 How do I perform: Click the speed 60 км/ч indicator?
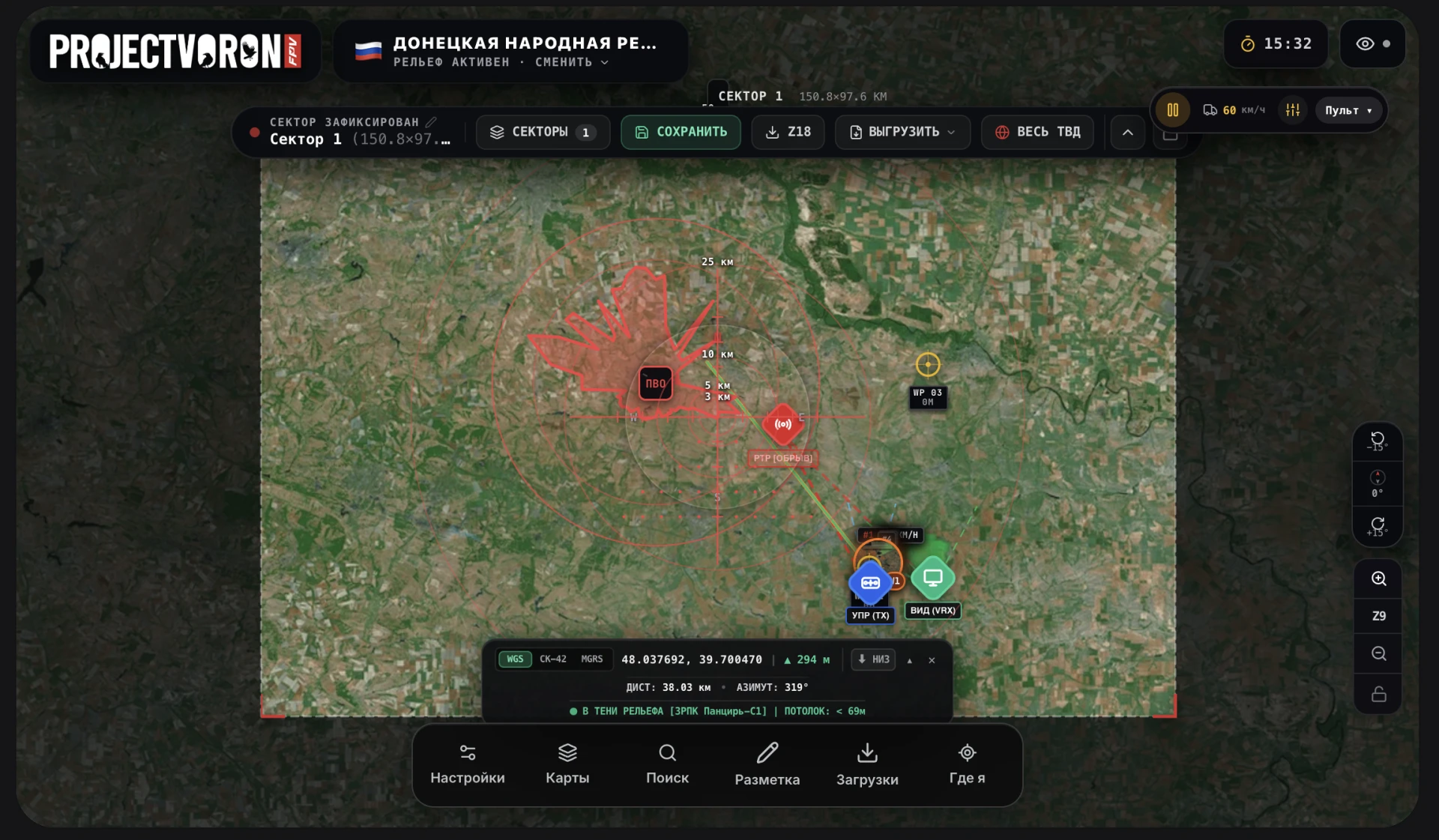pos(1234,110)
